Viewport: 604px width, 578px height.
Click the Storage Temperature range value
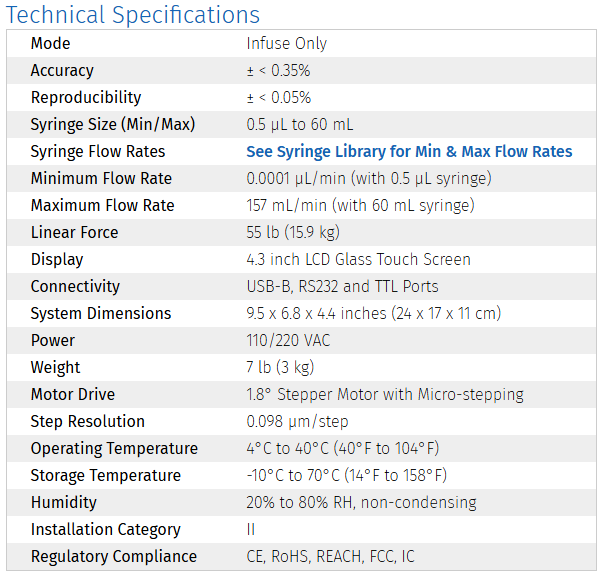(x=346, y=476)
